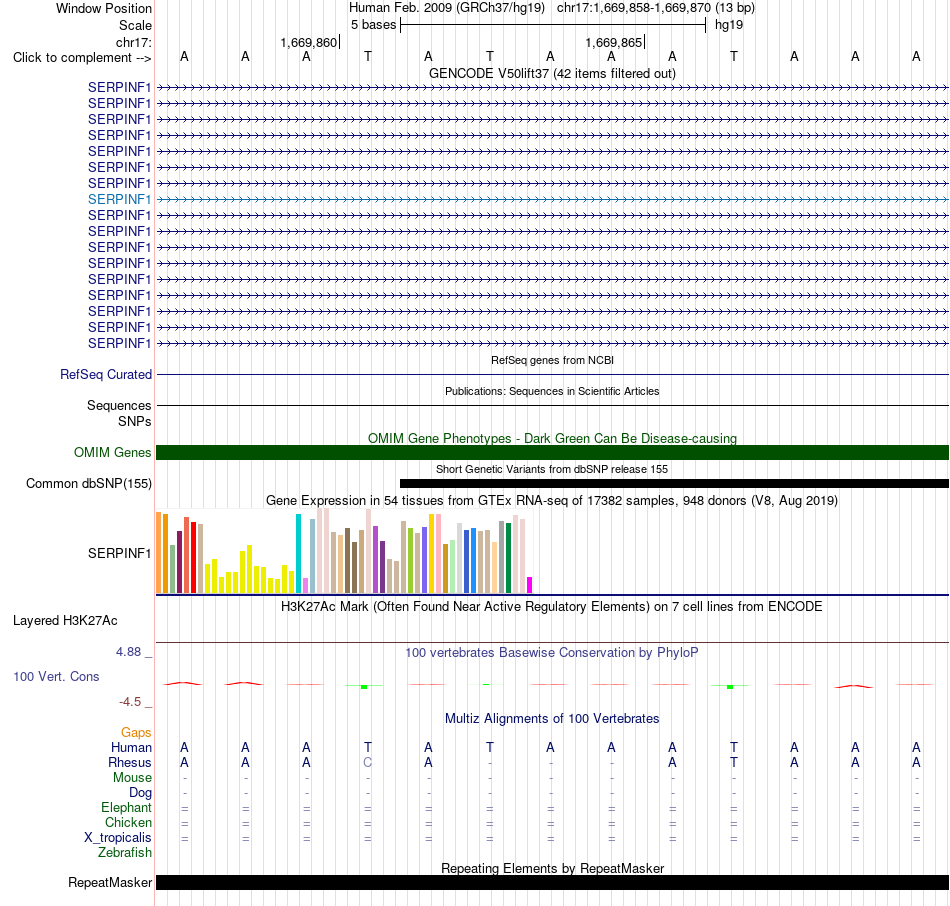Click 'Human Feb. 2009 (GRCh37/hg19)' header text

(x=447, y=8)
